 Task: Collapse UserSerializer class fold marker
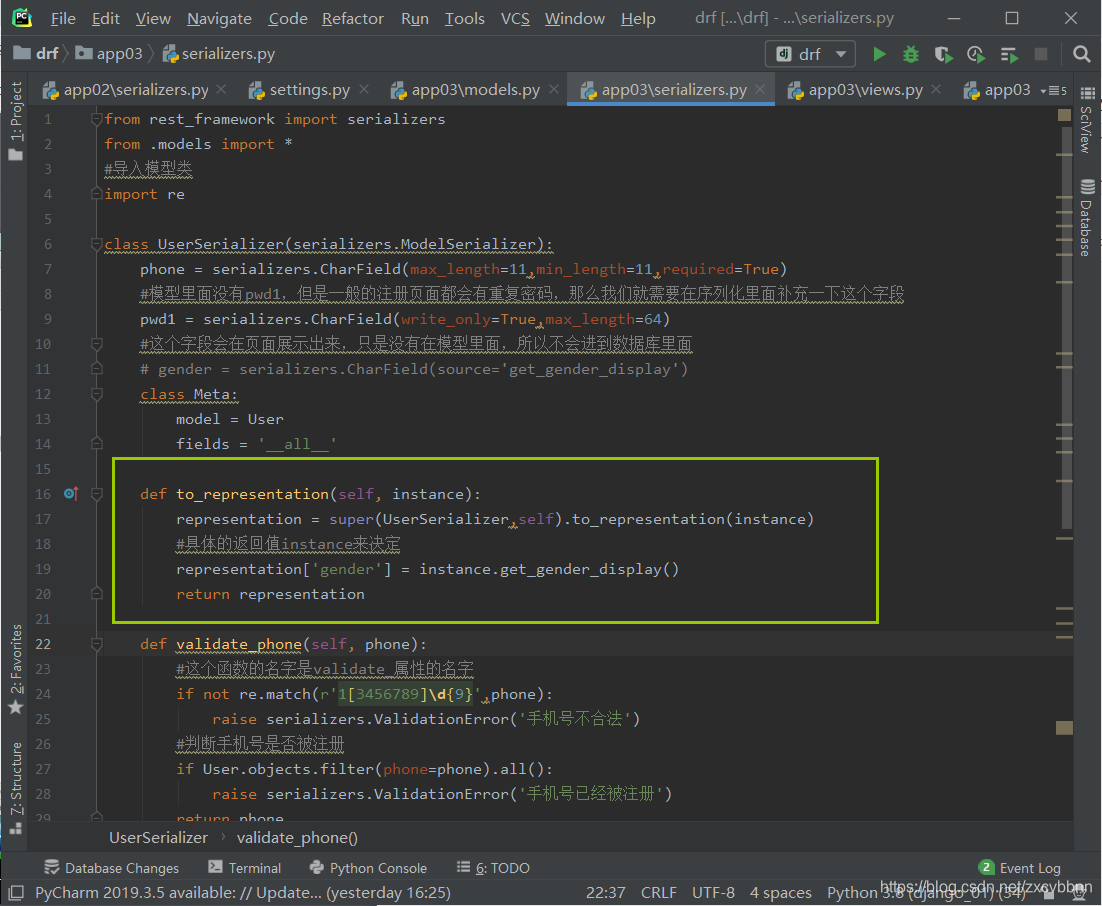pyautogui.click(x=97, y=245)
